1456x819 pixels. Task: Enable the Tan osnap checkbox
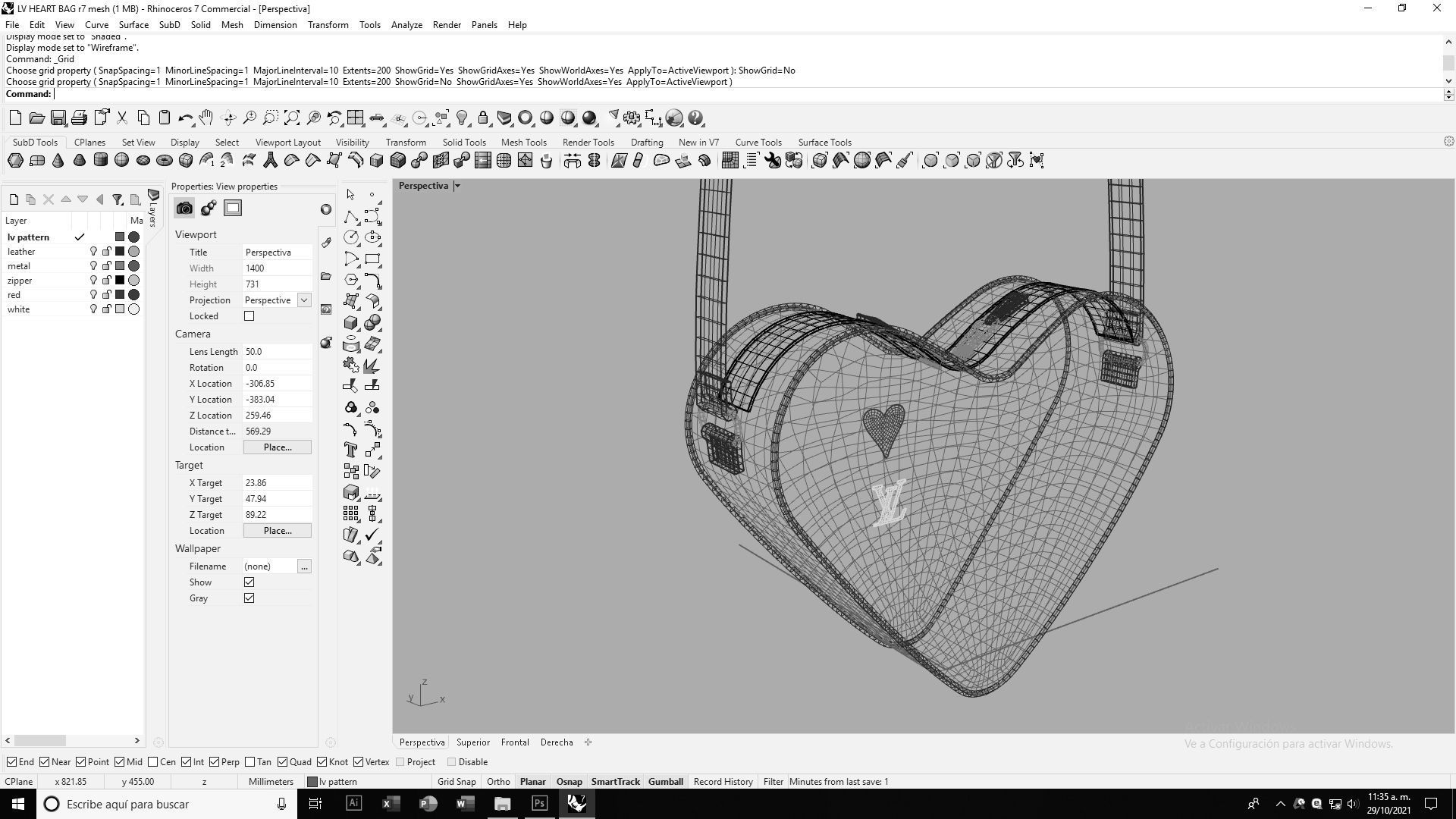tap(249, 762)
